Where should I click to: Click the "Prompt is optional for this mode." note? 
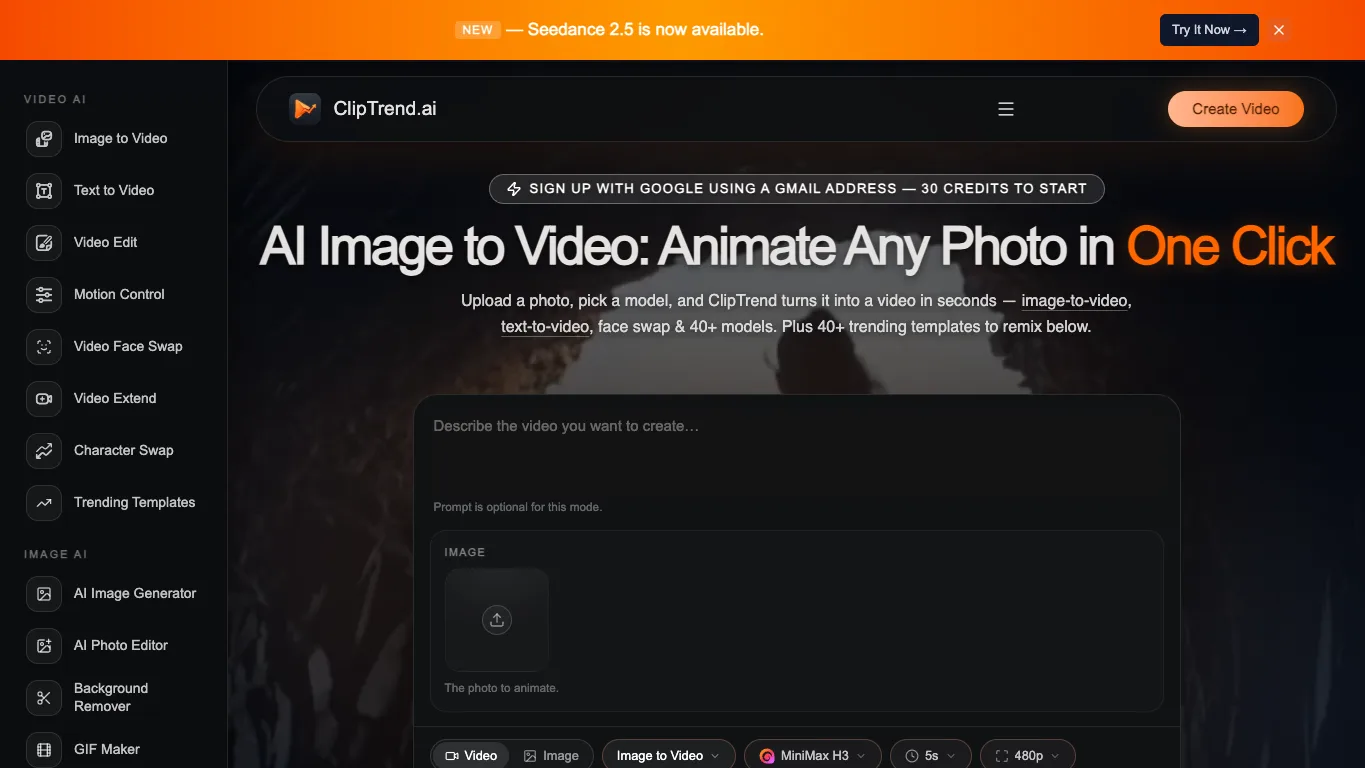(518, 507)
